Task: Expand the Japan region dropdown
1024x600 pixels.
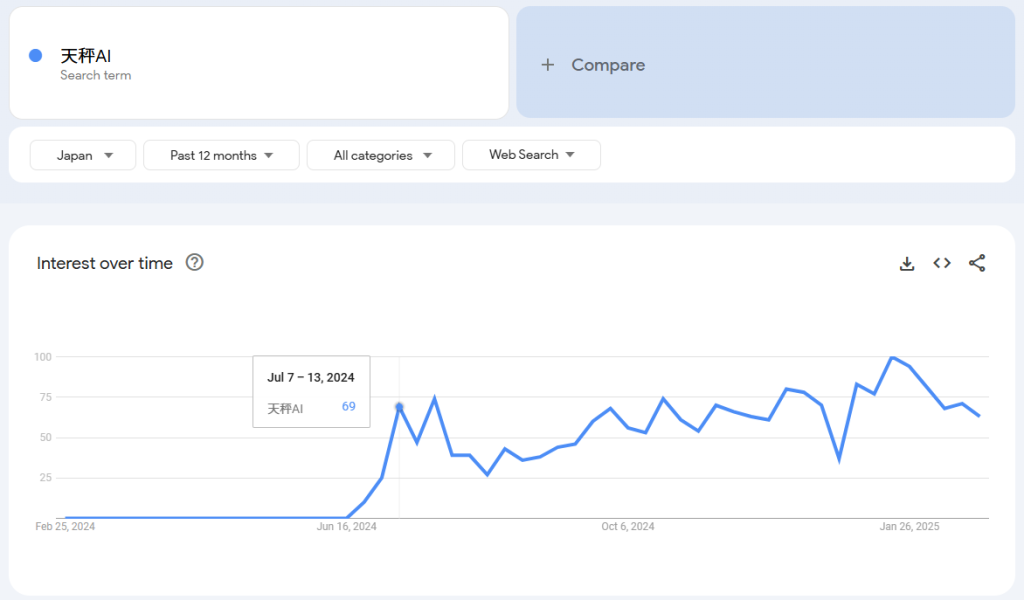Action: (83, 155)
